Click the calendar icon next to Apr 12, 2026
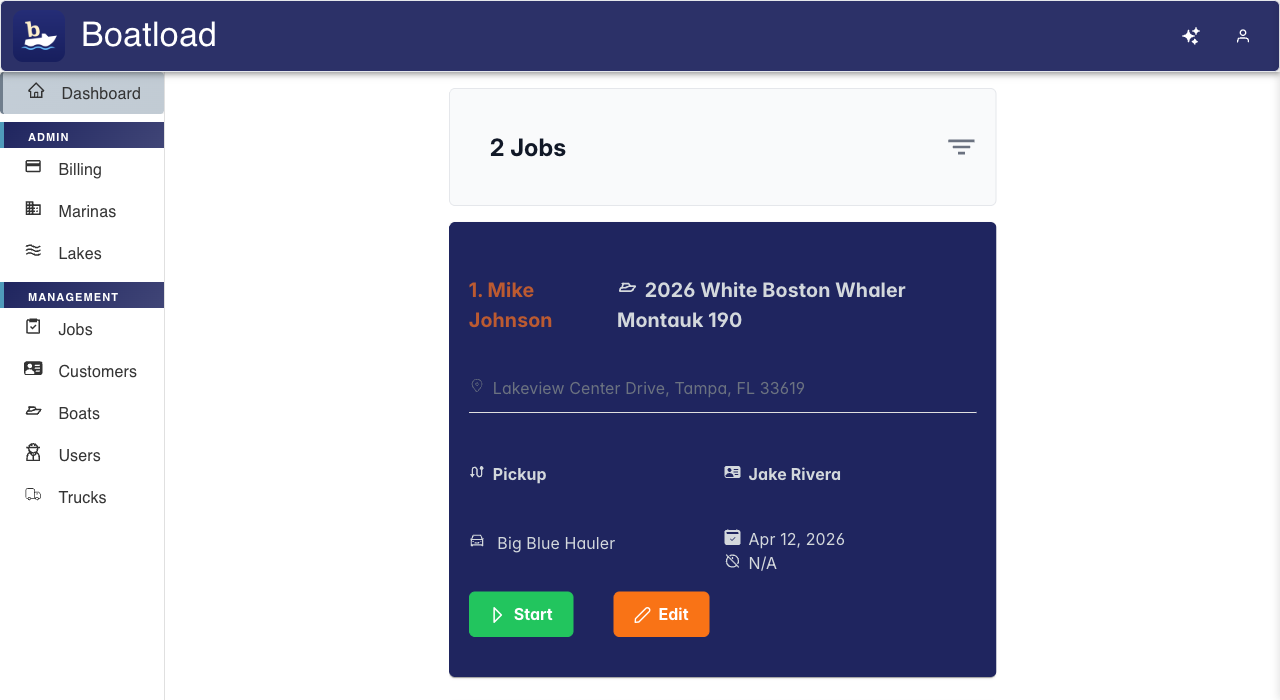The height and width of the screenshot is (700, 1280). (732, 538)
